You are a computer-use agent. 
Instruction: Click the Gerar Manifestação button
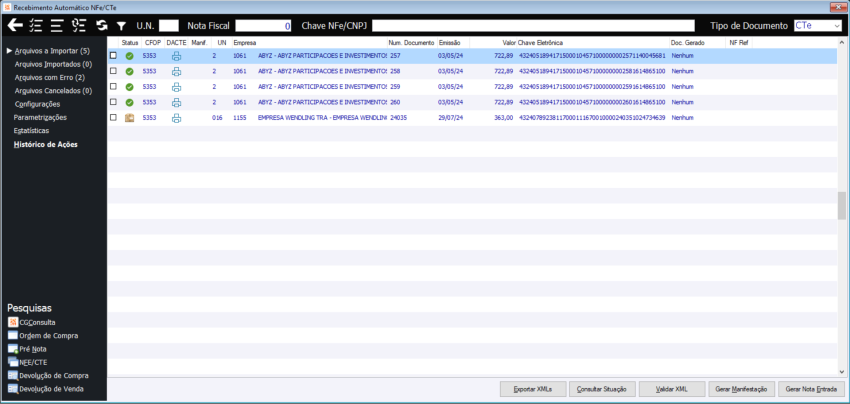point(742,389)
